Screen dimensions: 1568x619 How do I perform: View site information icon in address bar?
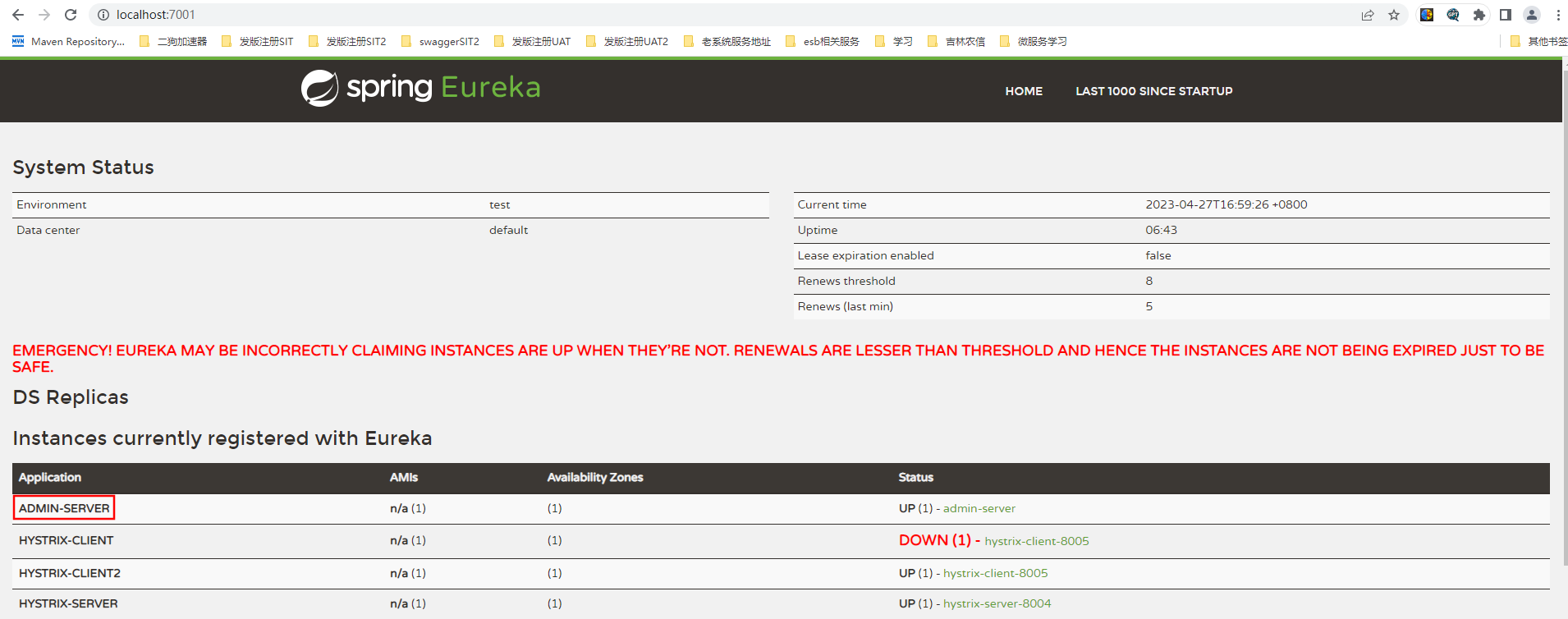pyautogui.click(x=103, y=15)
